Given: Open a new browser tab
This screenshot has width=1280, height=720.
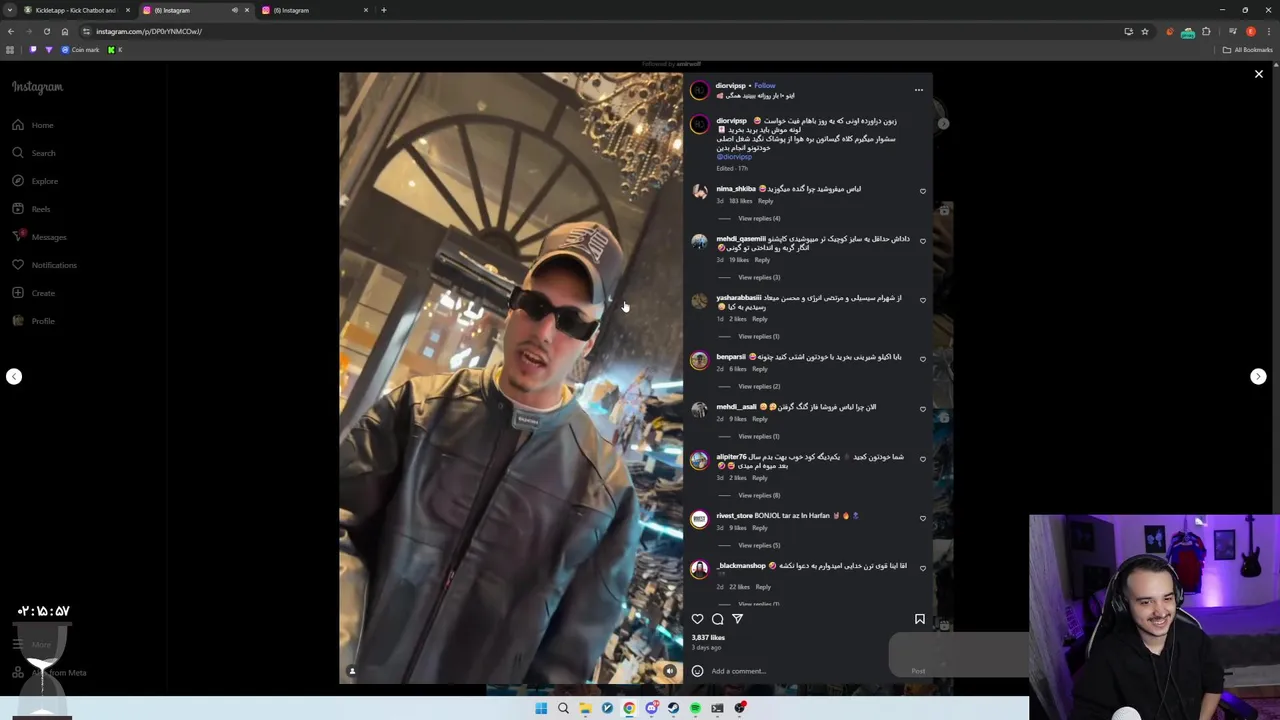Looking at the screenshot, I should pos(384,10).
